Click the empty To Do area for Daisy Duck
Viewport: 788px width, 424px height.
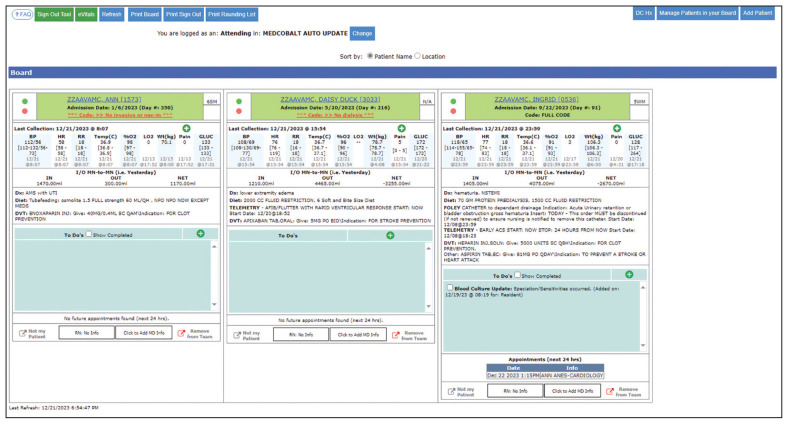click(327, 277)
